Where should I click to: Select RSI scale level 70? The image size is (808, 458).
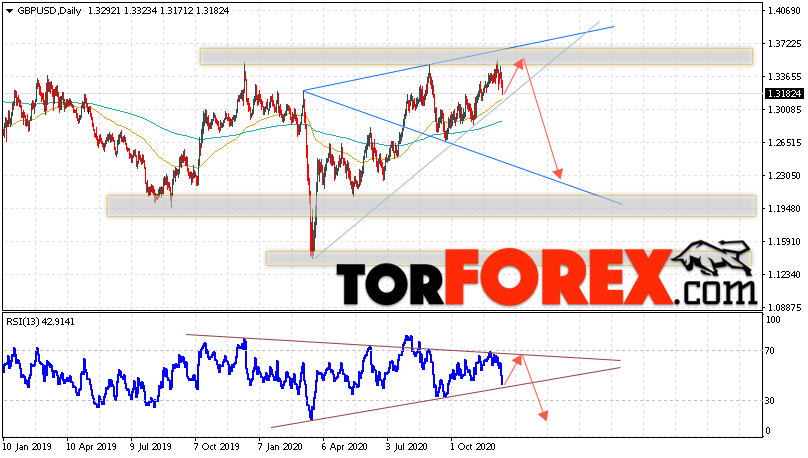coord(770,351)
